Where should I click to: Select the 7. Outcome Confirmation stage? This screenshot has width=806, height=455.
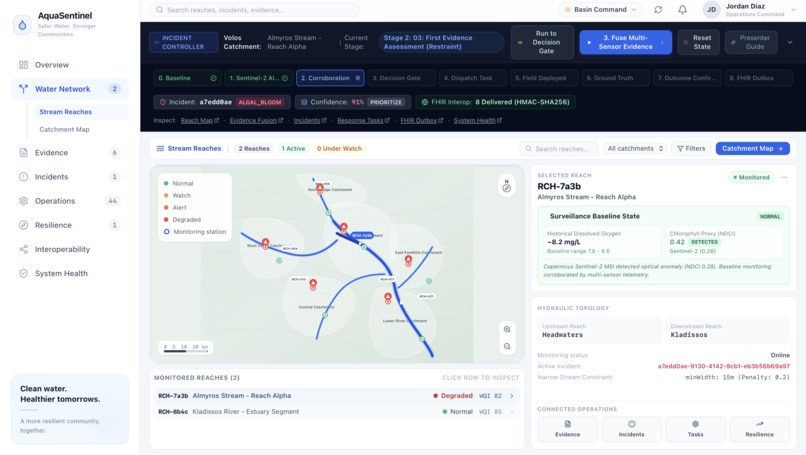pos(687,78)
